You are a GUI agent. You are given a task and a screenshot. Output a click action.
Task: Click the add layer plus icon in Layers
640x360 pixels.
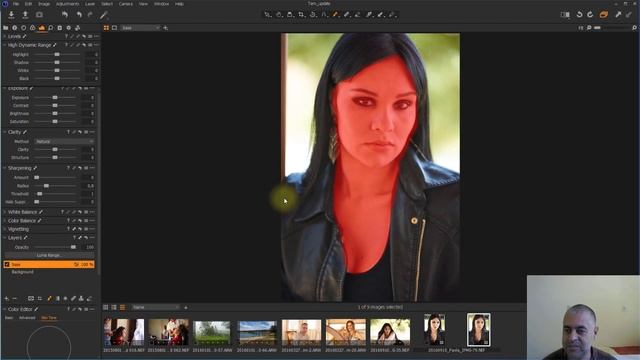[7, 299]
